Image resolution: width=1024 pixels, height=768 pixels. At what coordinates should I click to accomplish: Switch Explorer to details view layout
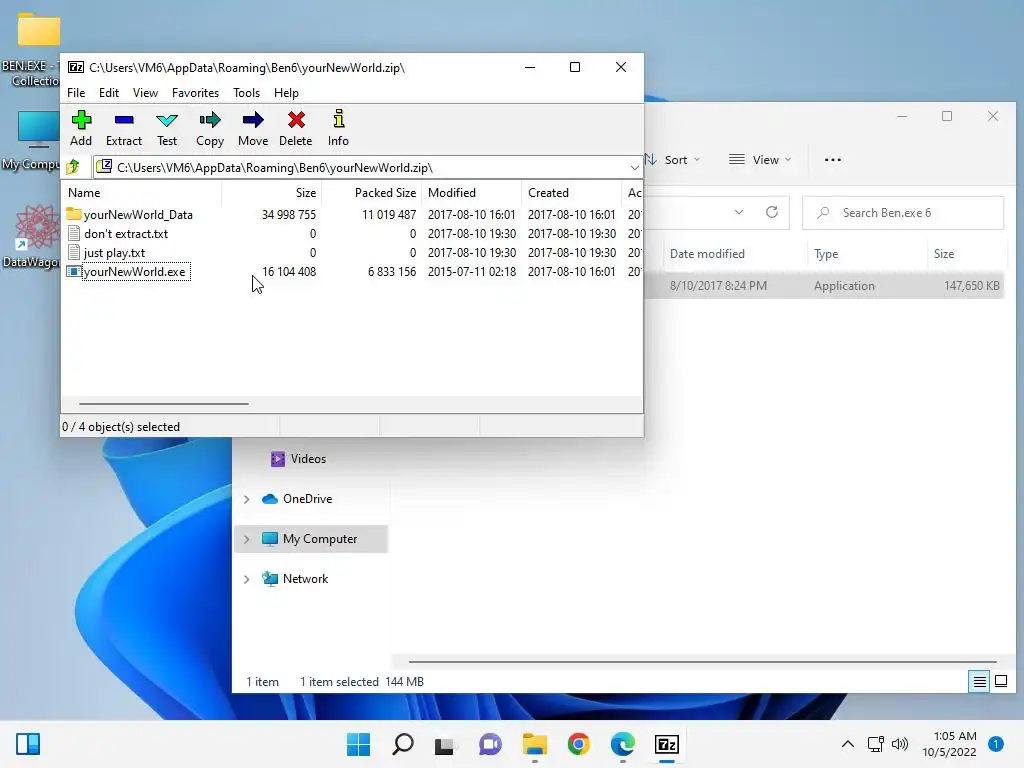[x=980, y=682]
